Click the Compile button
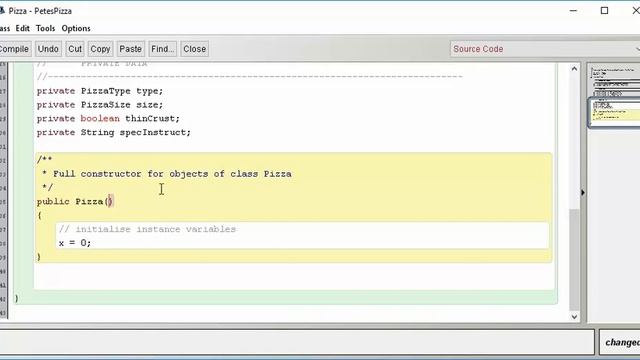 (x=15, y=49)
